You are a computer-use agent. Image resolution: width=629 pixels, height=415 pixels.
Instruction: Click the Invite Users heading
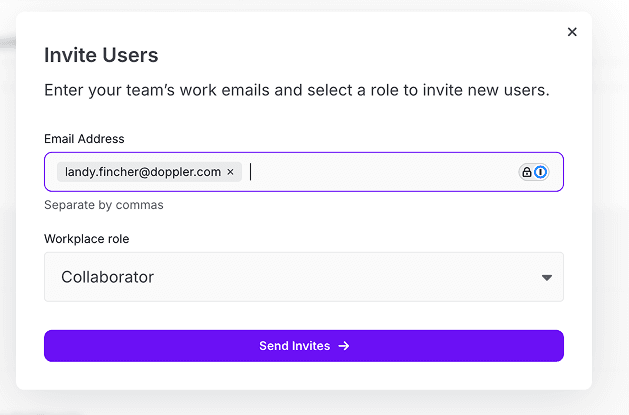tap(101, 55)
